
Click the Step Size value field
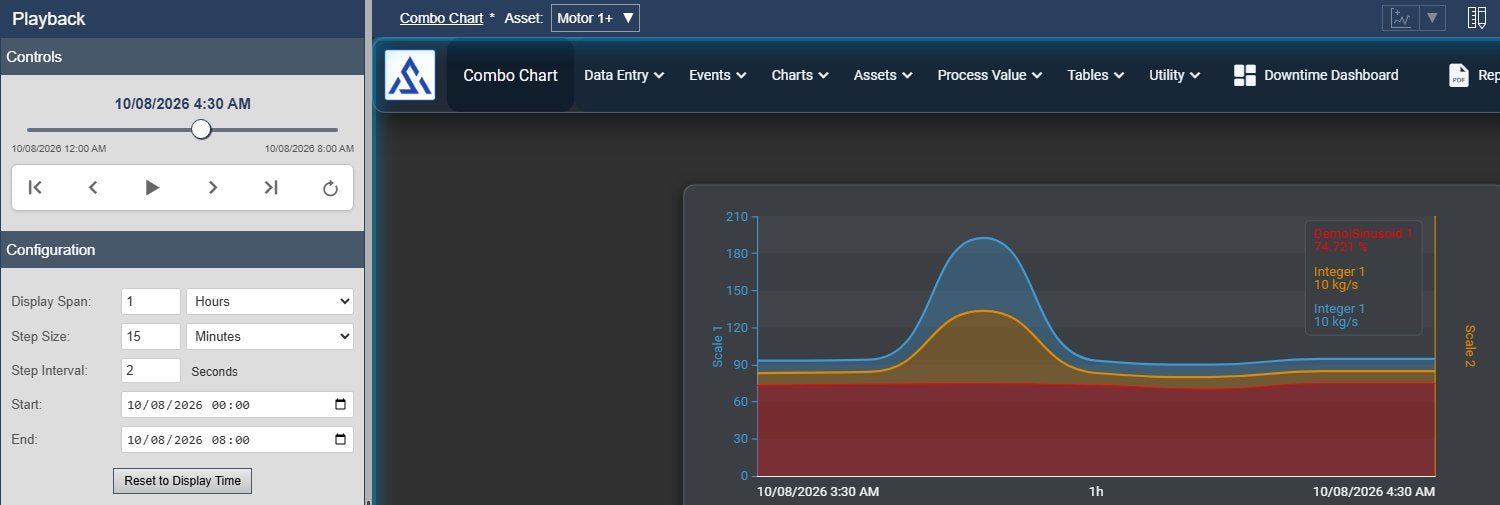[x=151, y=336]
